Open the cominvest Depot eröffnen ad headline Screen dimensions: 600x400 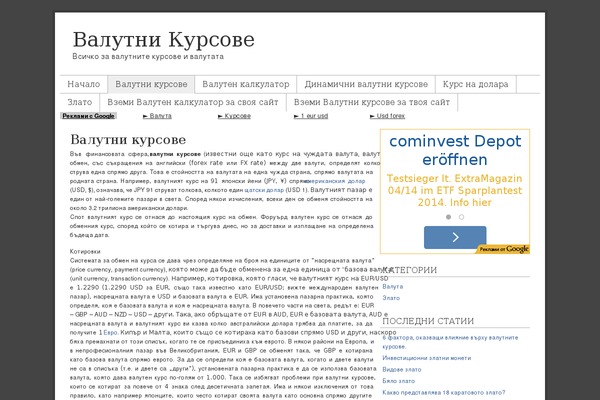click(x=455, y=150)
